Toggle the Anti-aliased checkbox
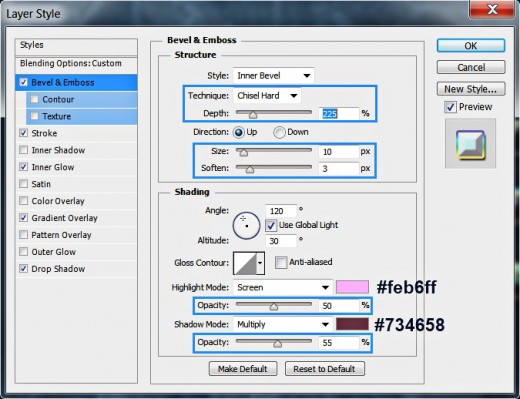Screen dimensions: 520x399 point(281,262)
